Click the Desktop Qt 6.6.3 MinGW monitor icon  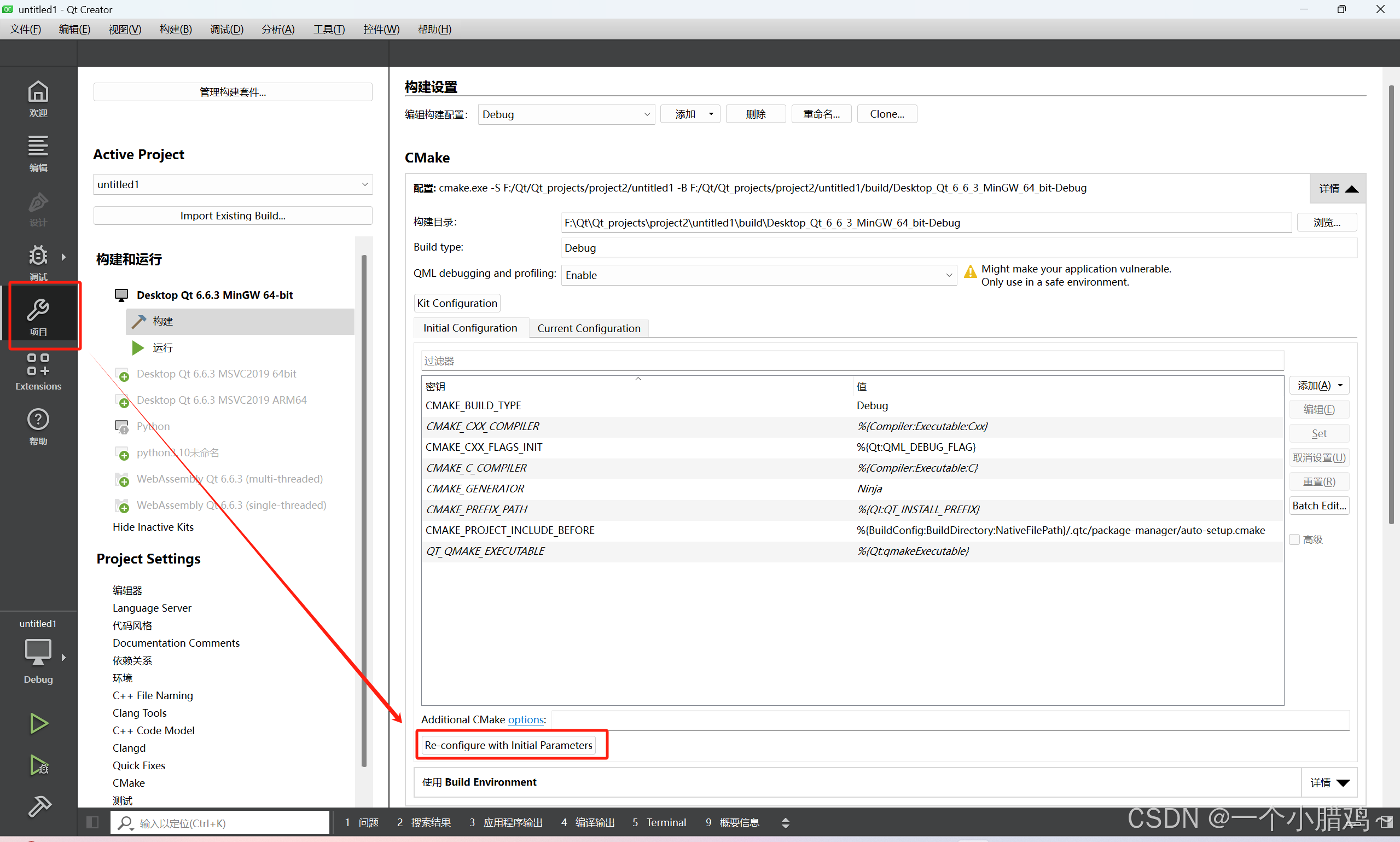[121, 295]
